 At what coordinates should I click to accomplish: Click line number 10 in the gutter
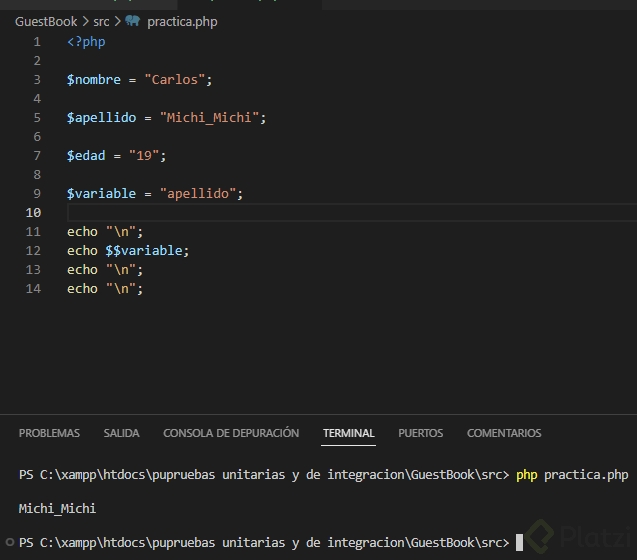33,212
